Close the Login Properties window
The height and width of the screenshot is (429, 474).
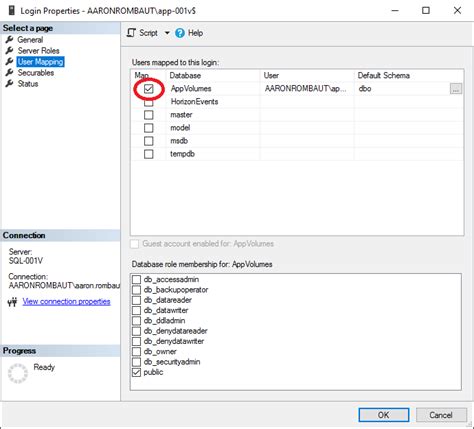(x=457, y=10)
